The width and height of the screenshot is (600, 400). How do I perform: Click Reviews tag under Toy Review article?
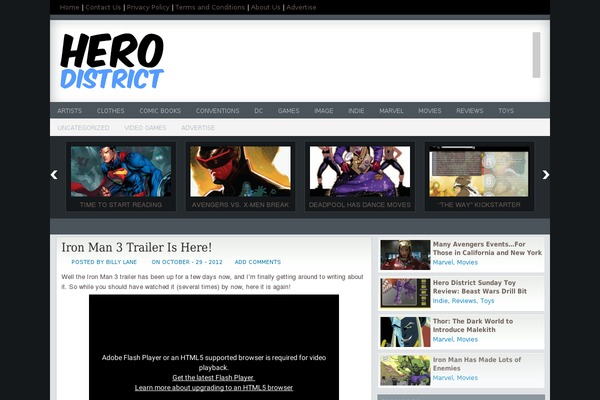click(x=464, y=301)
